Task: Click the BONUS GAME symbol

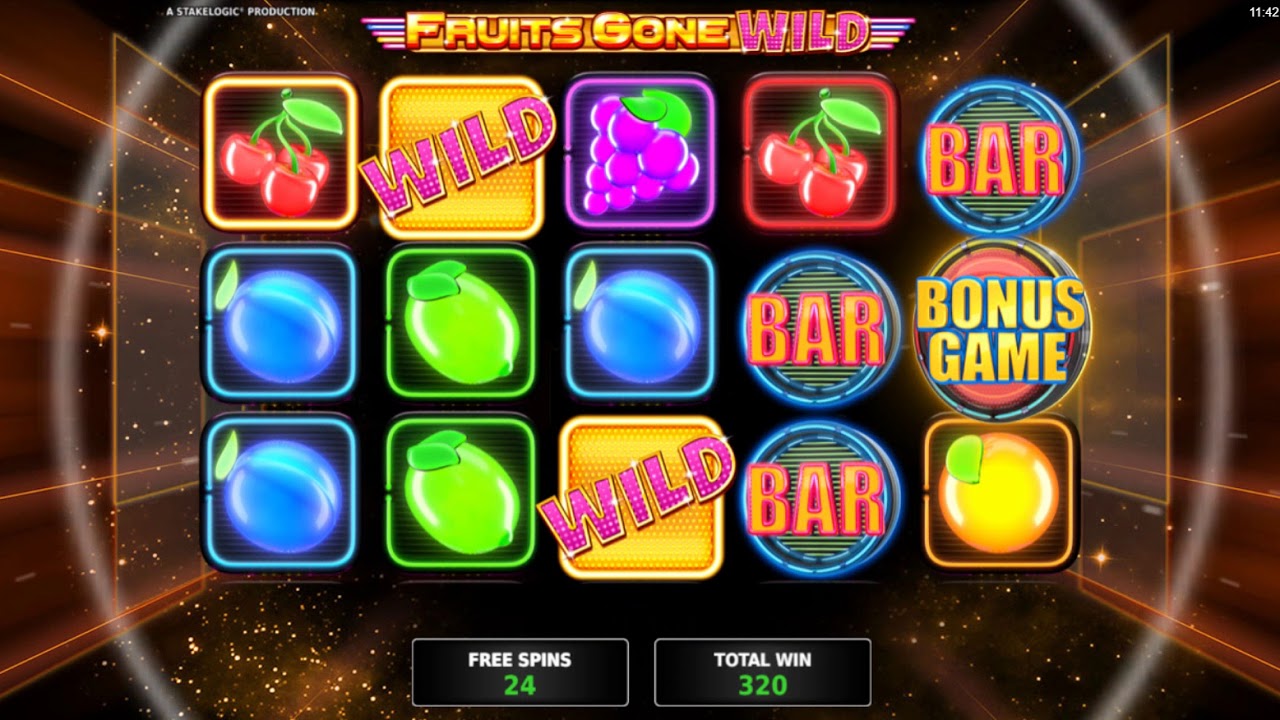Action: [x=1000, y=328]
